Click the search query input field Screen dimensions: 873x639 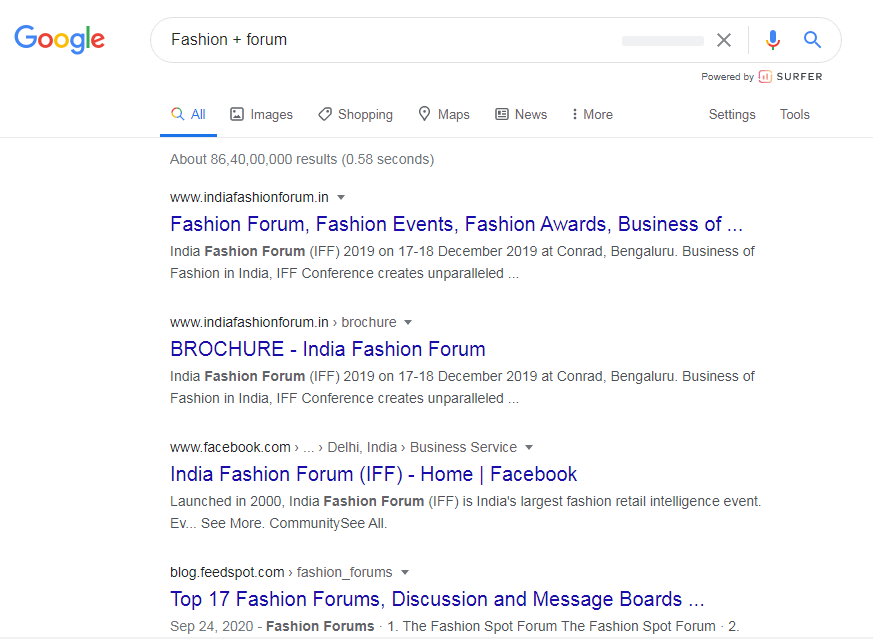390,40
